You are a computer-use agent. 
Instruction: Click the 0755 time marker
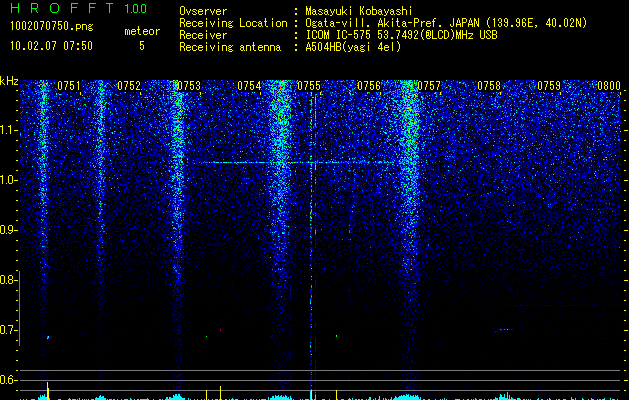pyautogui.click(x=309, y=86)
